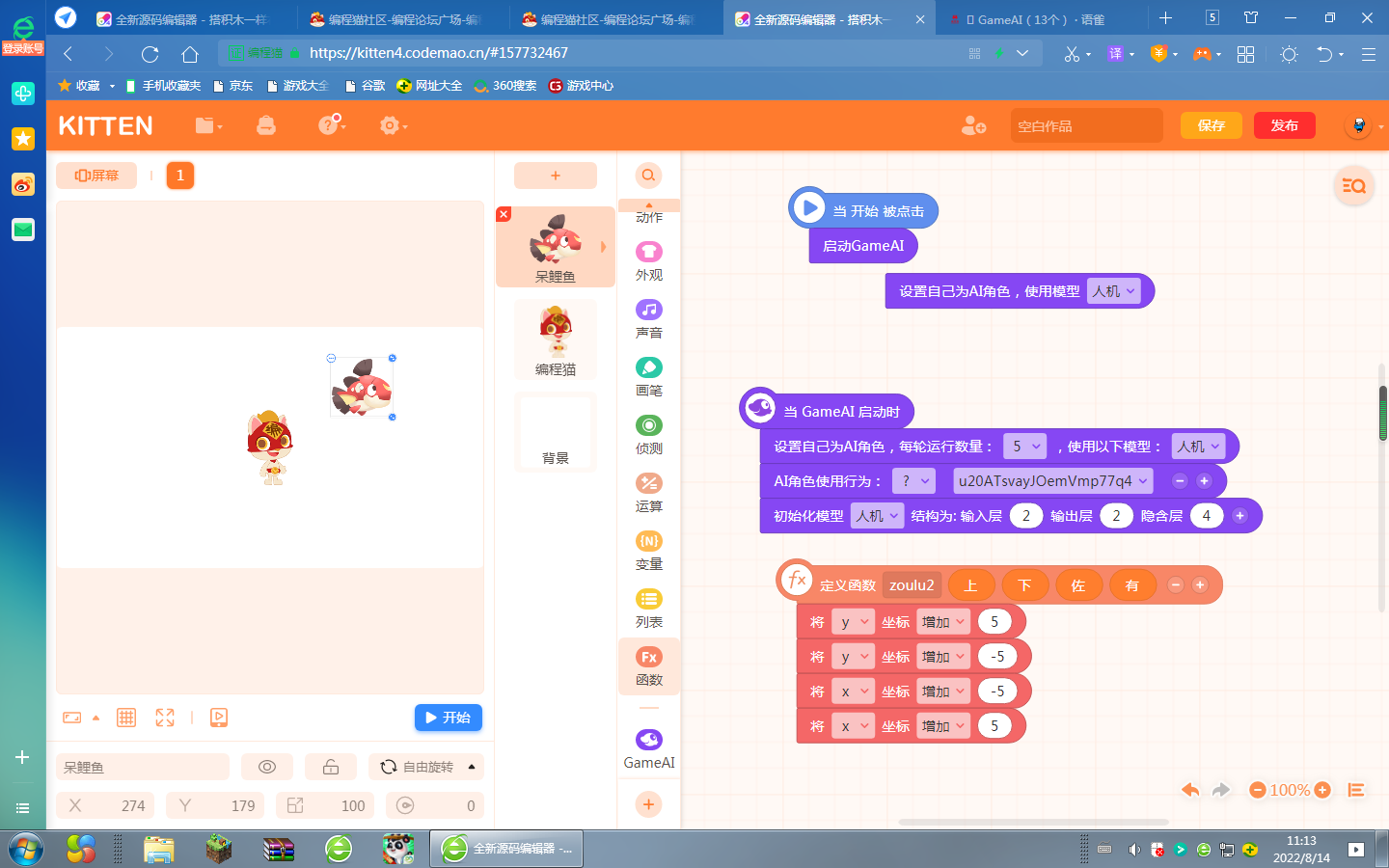Tidy up blocks with the arrange icon
Screen dimensions: 1389x868
click(1356, 790)
